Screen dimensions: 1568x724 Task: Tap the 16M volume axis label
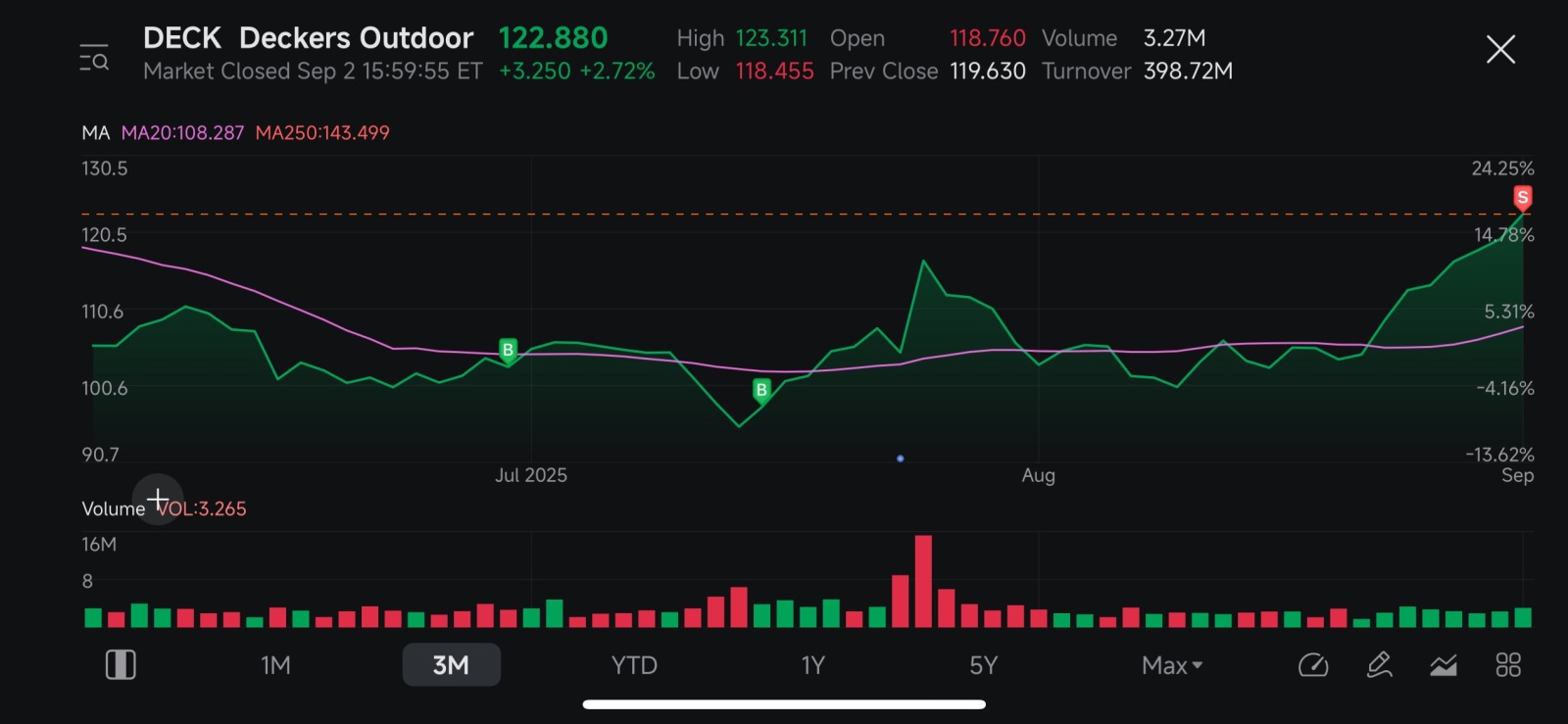pos(99,545)
